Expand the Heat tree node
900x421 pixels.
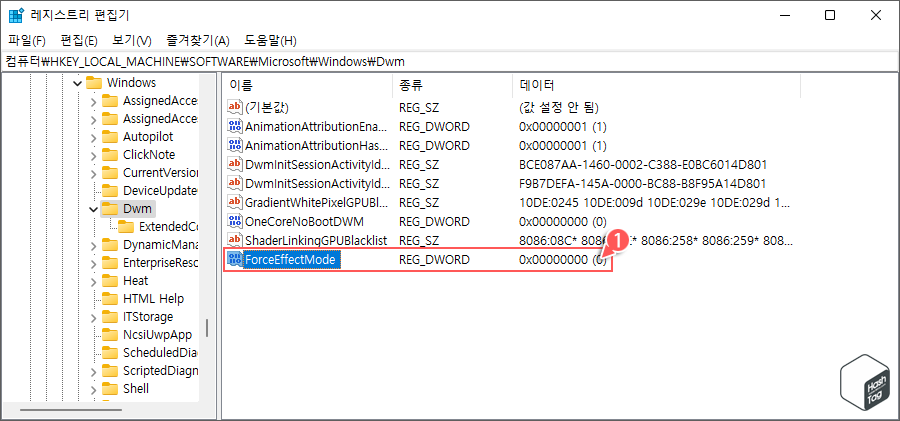tap(94, 281)
